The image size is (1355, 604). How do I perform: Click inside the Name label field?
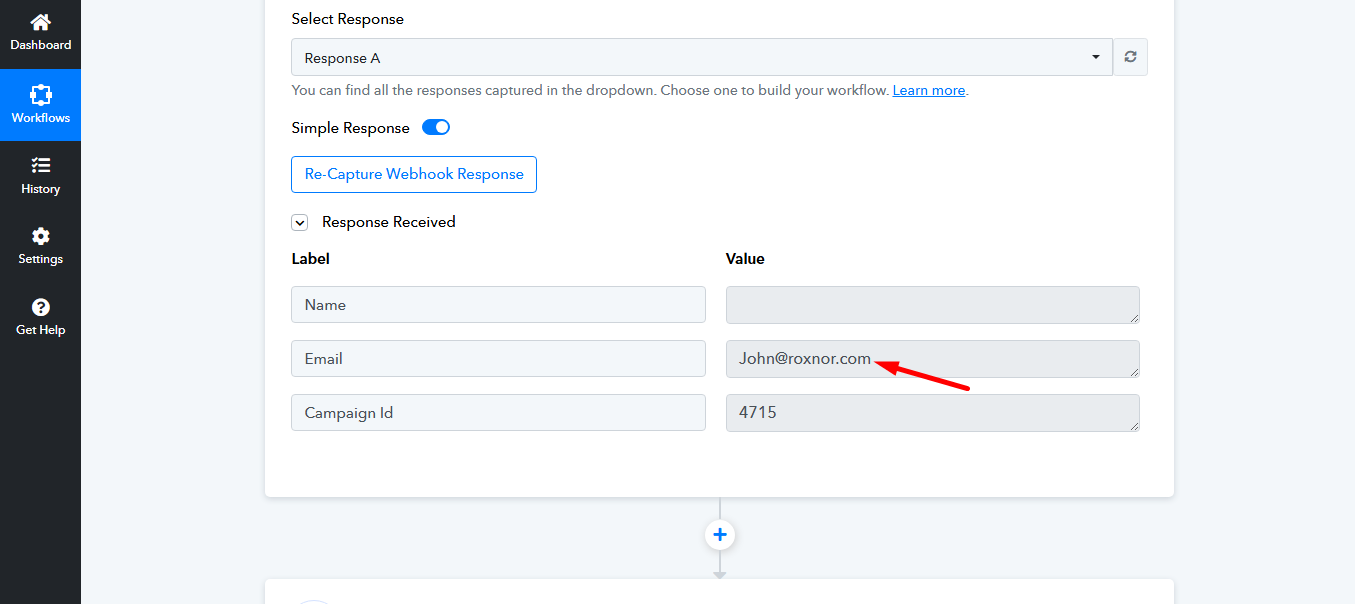tap(497, 304)
